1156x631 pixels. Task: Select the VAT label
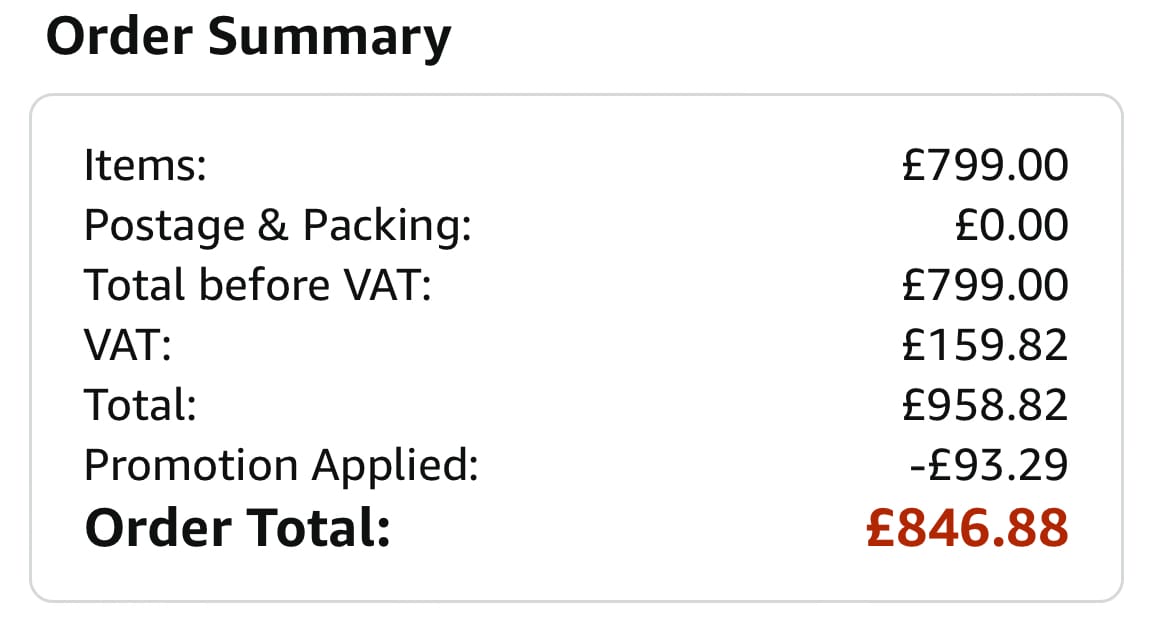tap(128, 345)
